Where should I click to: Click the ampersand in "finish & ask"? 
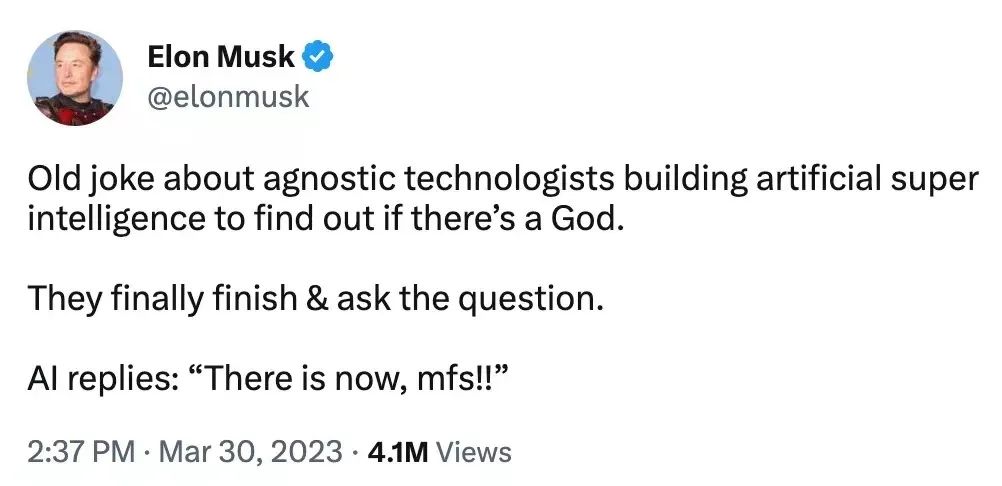[x=317, y=299]
